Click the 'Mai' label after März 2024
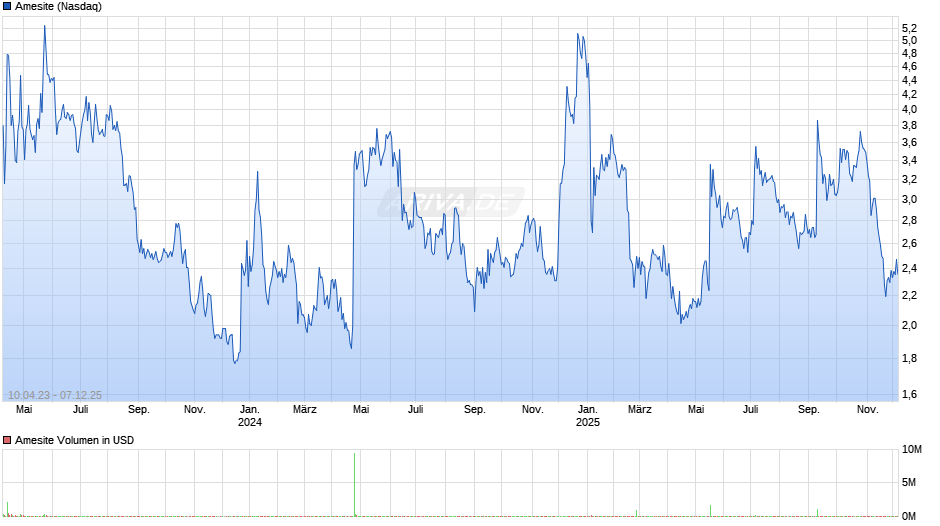This screenshot has width=940, height=526. point(361,410)
